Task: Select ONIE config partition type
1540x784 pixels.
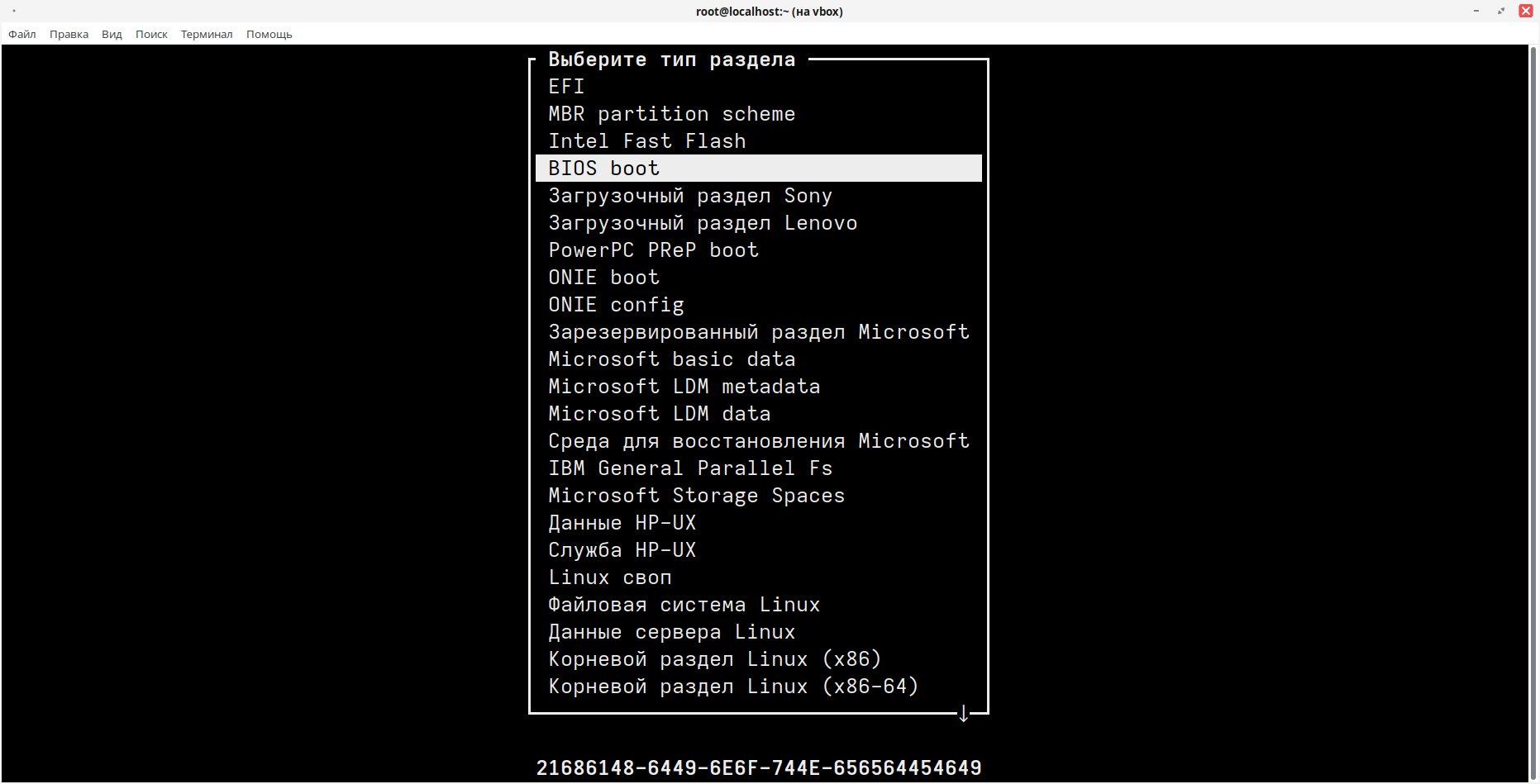Action: point(759,305)
